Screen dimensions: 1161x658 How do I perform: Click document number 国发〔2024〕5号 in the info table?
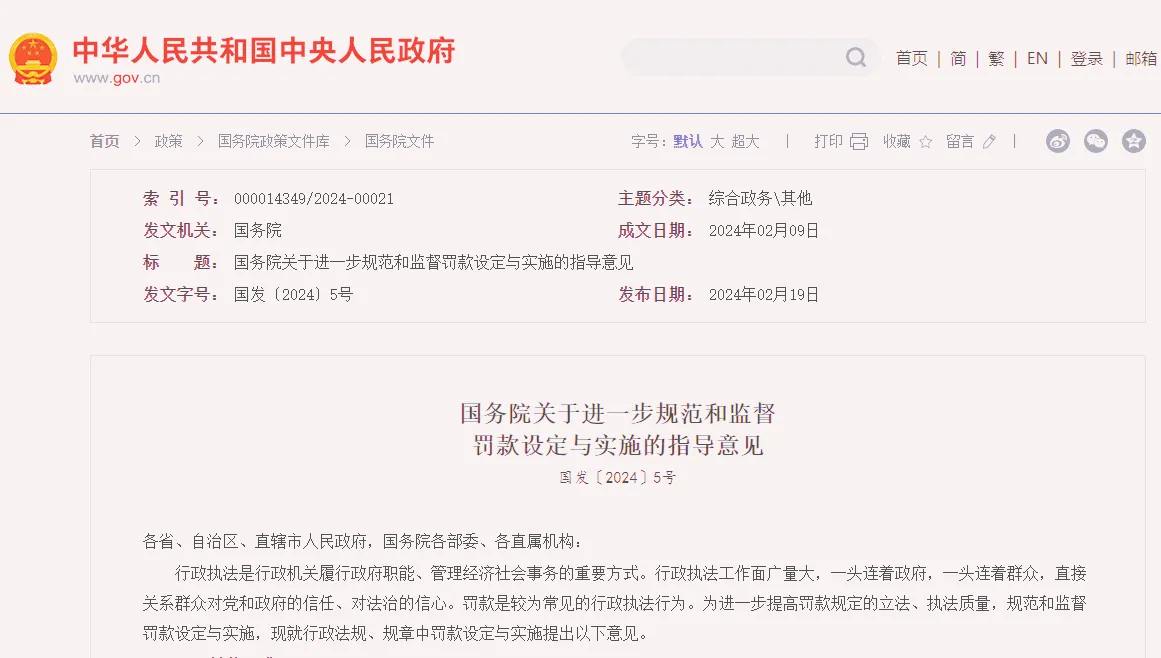294,295
